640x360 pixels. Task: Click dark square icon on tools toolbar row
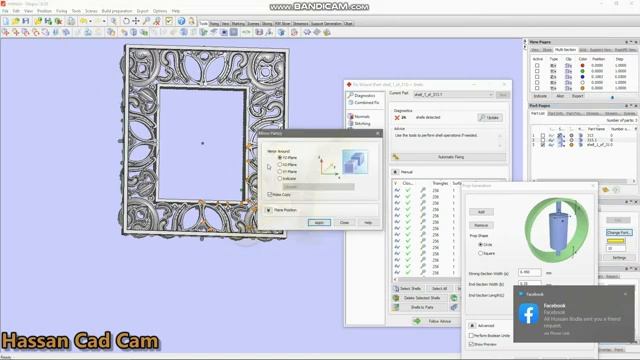233,32
